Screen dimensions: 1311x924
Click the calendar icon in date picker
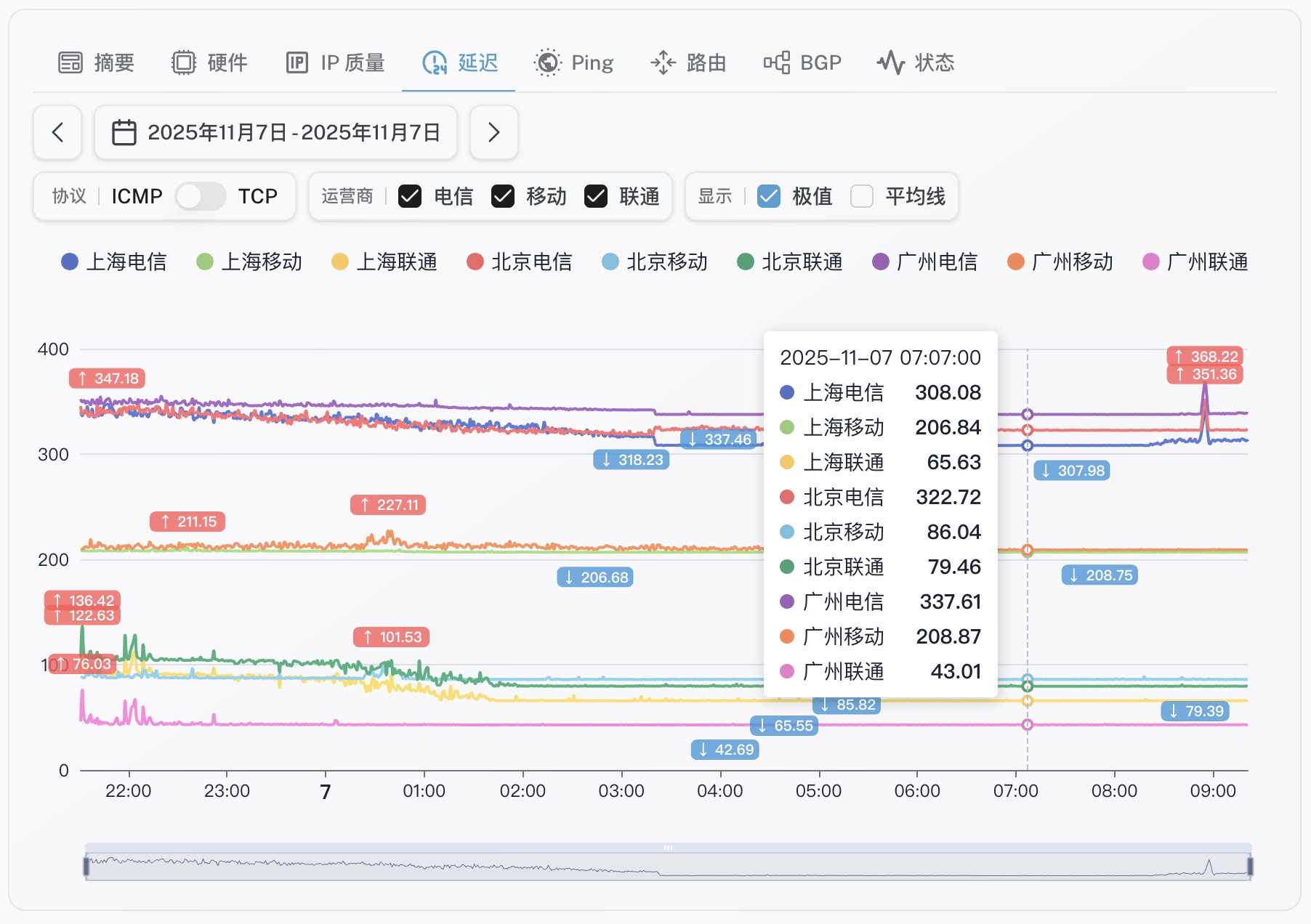click(124, 132)
